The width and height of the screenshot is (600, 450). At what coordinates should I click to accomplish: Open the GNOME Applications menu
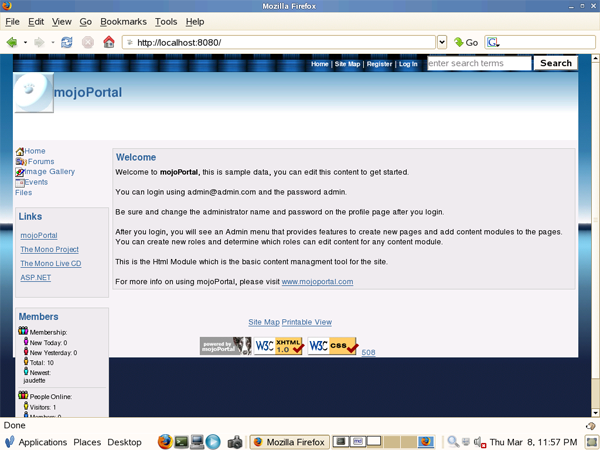[x=43, y=441]
